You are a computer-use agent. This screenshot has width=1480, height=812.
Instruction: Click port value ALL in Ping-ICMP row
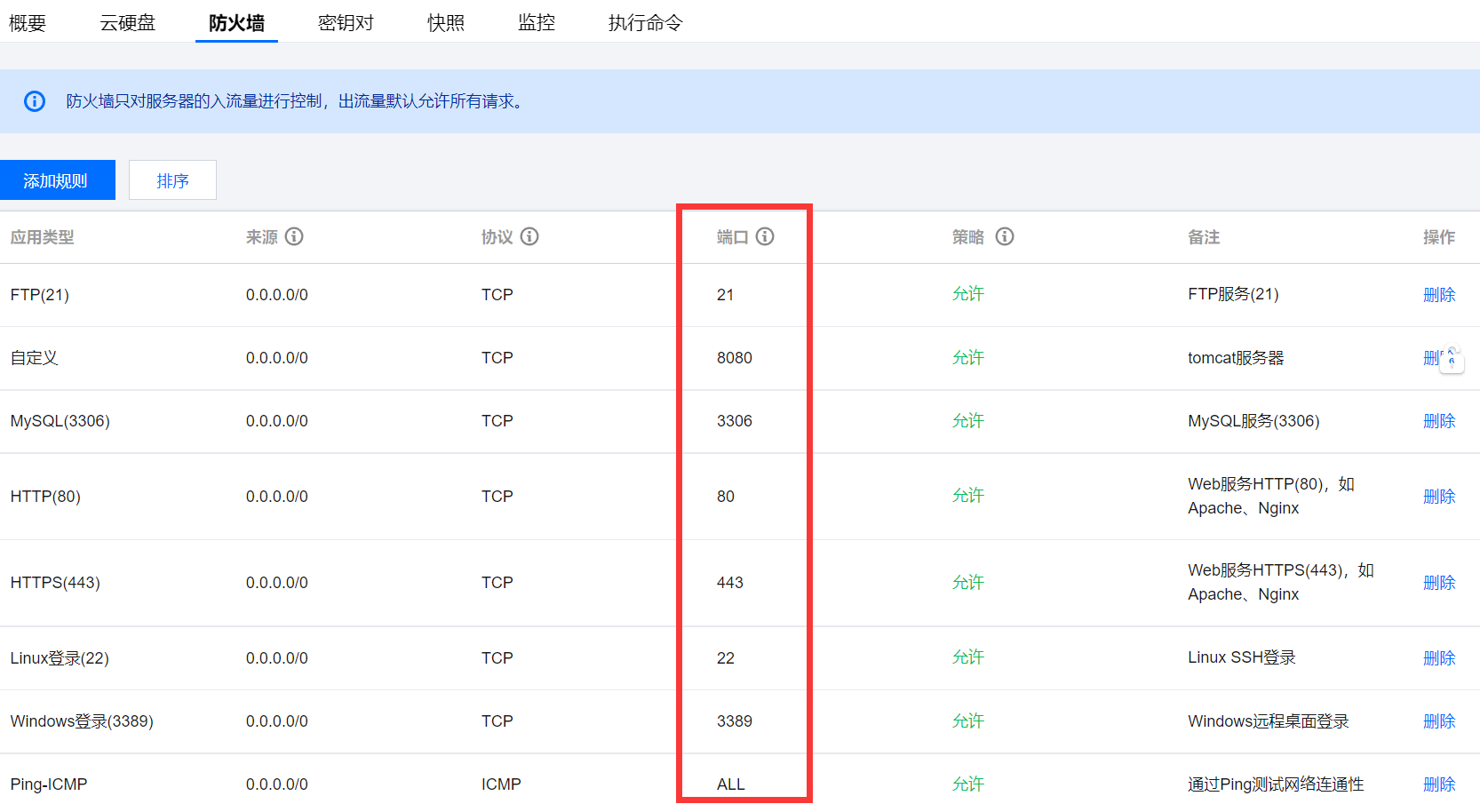pos(731,784)
